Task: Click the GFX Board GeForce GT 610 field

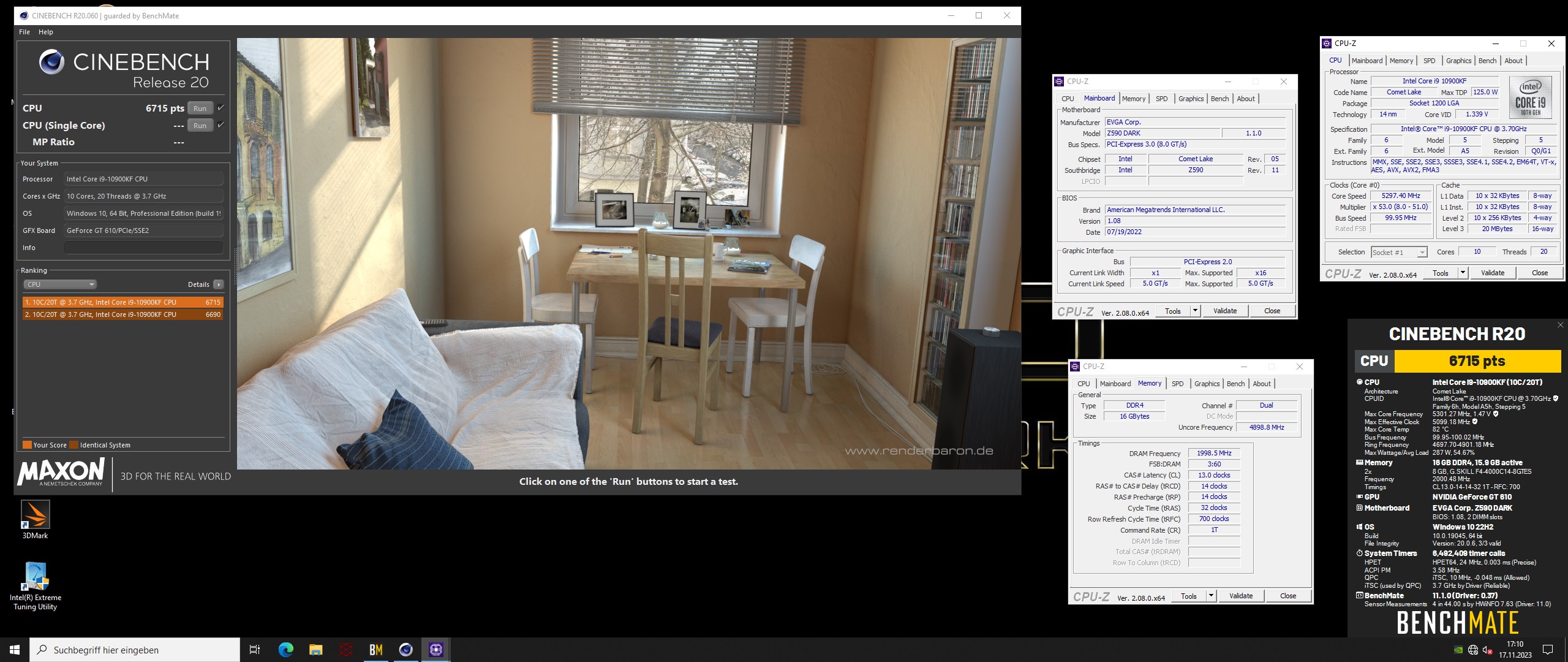Action: pyautogui.click(x=143, y=230)
